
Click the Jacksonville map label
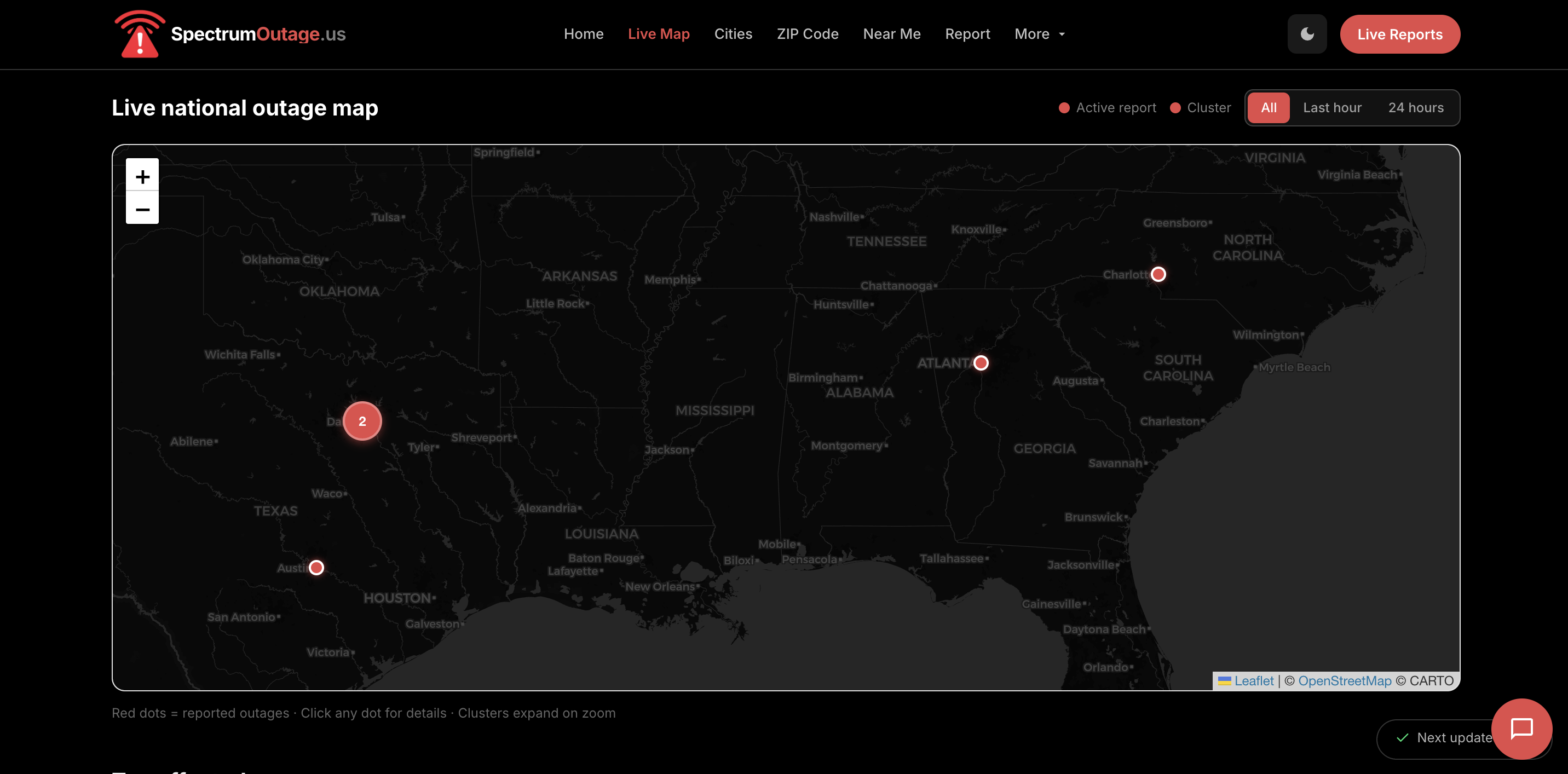coord(1080,565)
